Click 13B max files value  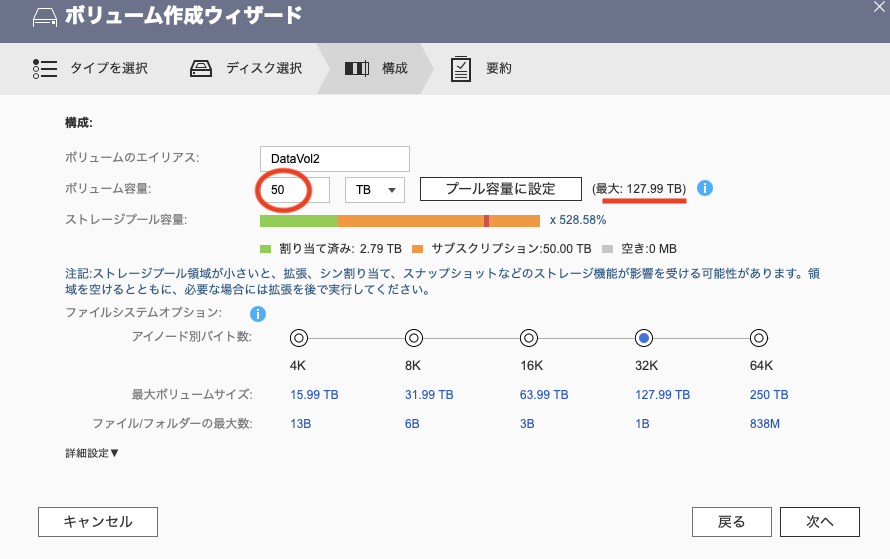(301, 424)
